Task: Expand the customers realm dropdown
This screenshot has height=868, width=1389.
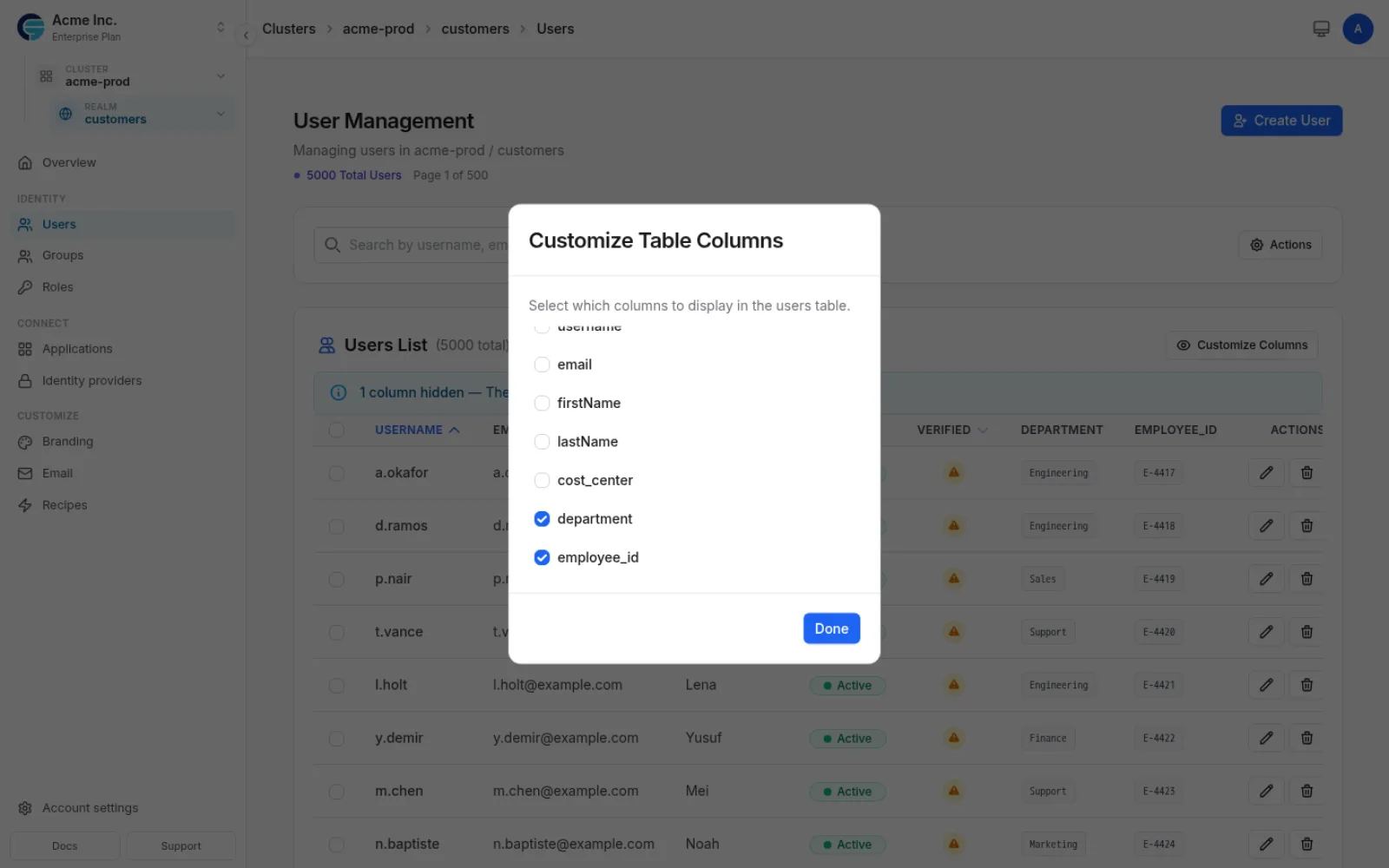Action: pyautogui.click(x=221, y=114)
